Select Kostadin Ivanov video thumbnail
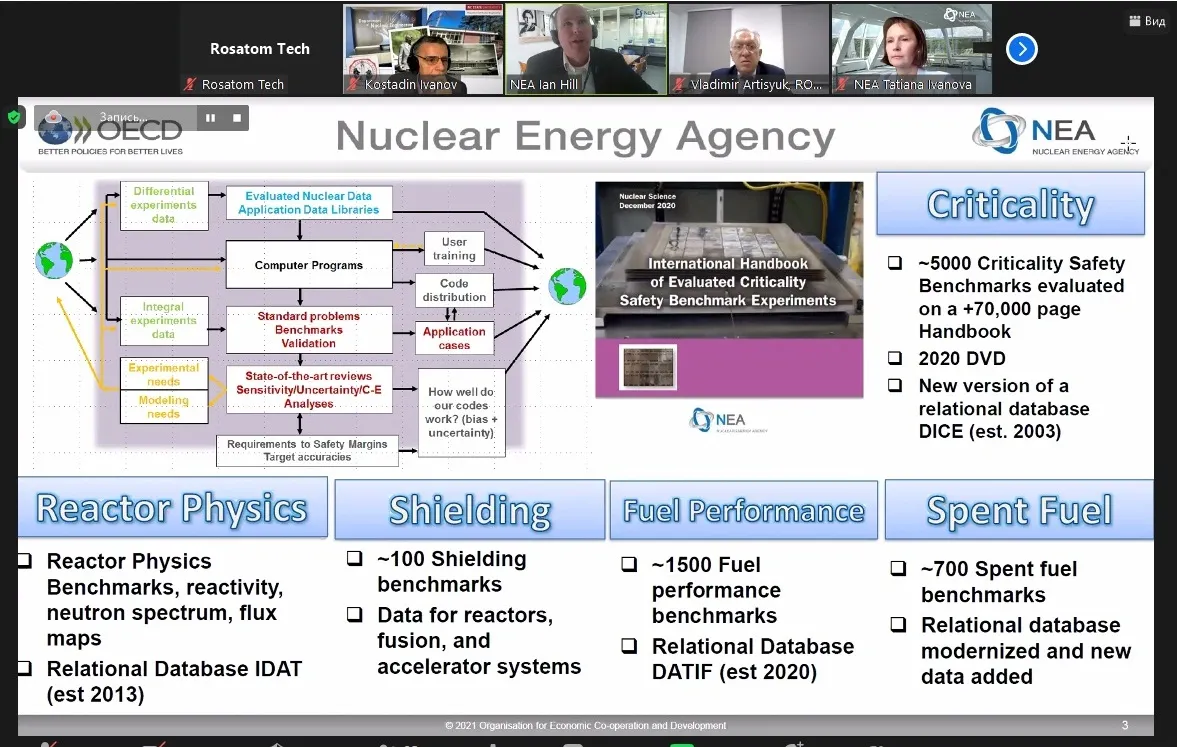This screenshot has width=1177, height=747. pyautogui.click(x=423, y=50)
